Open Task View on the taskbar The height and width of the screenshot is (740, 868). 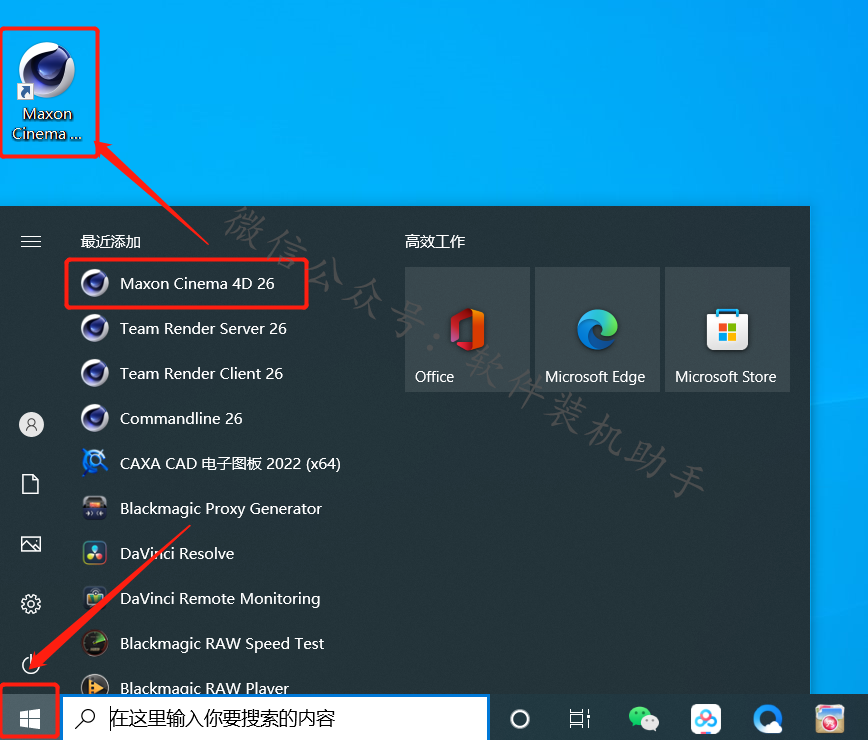point(580,718)
